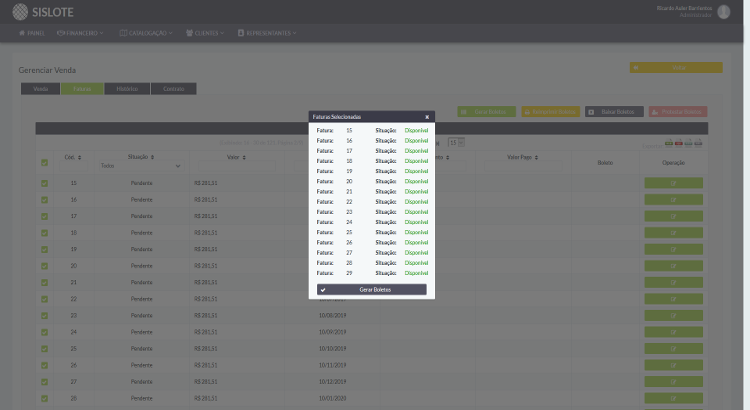Open the Situação filter dropdown showing Todos
This screenshot has height=410, width=750.
[141, 166]
